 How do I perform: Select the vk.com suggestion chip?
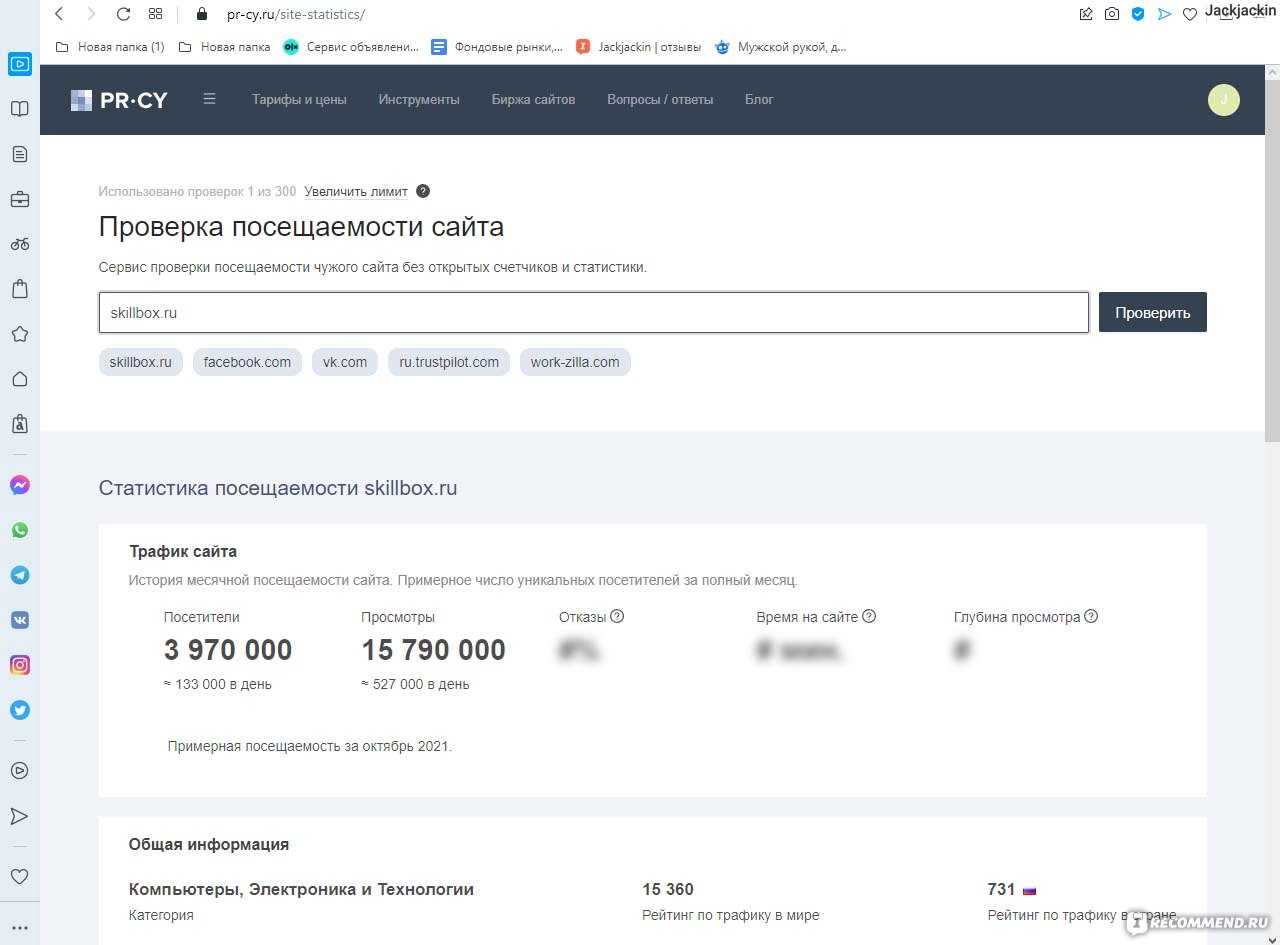tap(344, 362)
